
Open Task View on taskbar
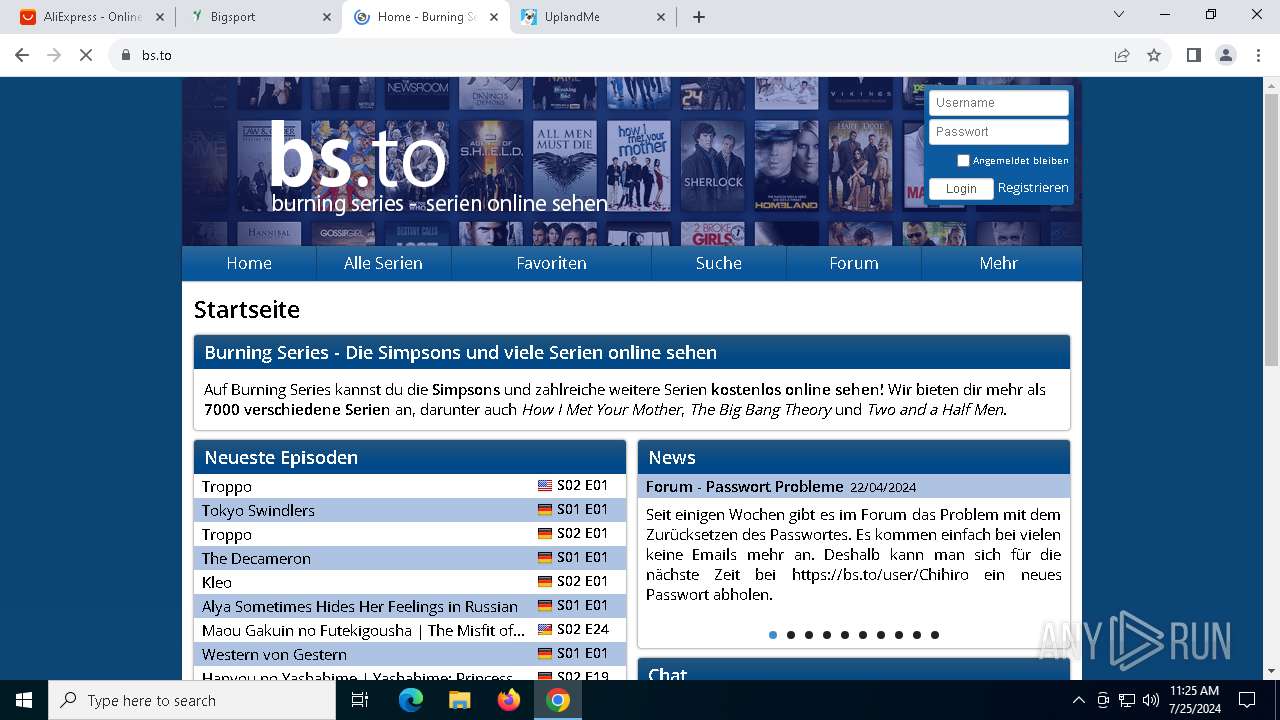pos(360,700)
